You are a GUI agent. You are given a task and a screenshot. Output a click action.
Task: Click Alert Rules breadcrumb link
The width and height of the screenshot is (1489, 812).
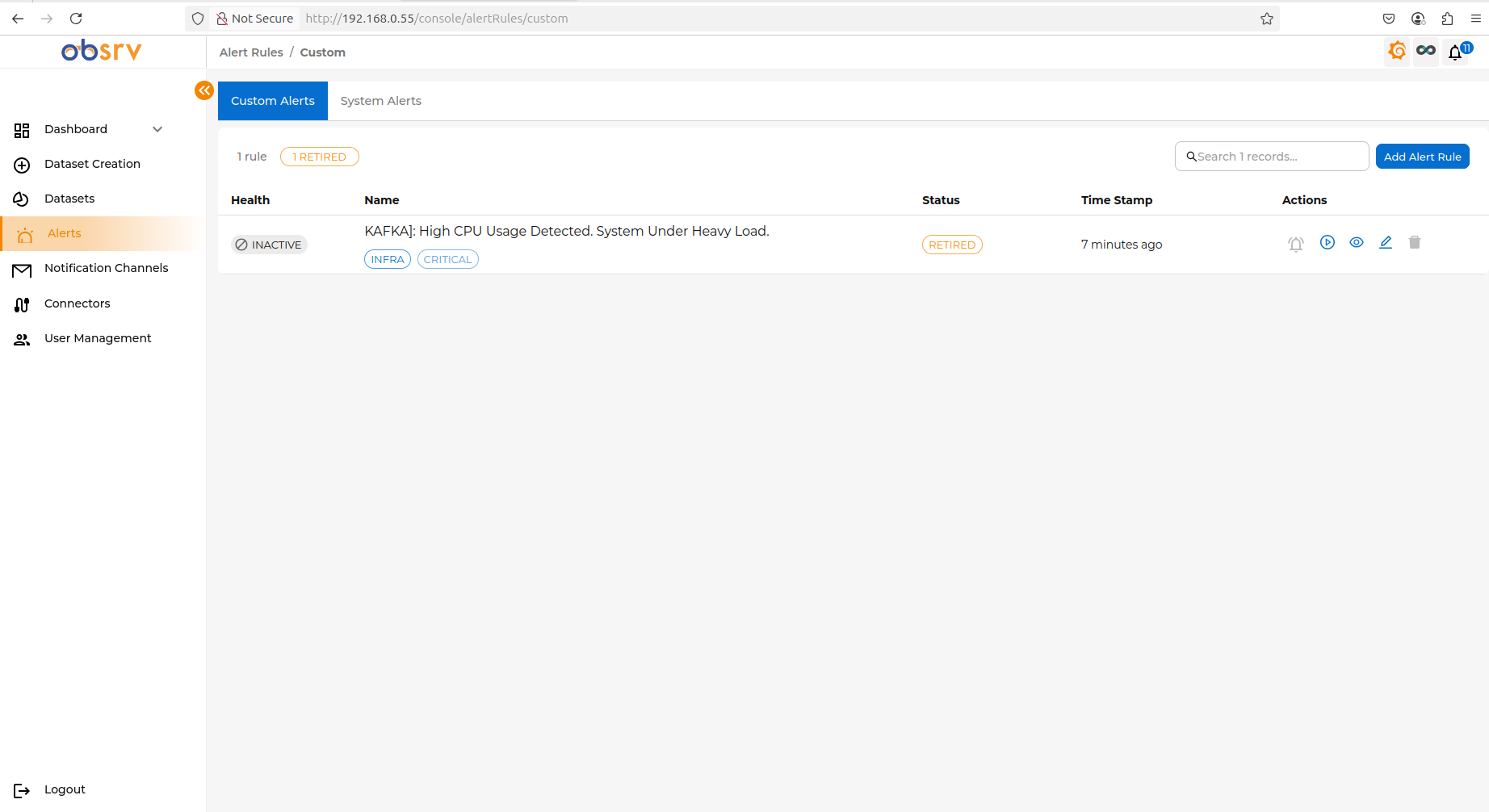click(x=251, y=52)
